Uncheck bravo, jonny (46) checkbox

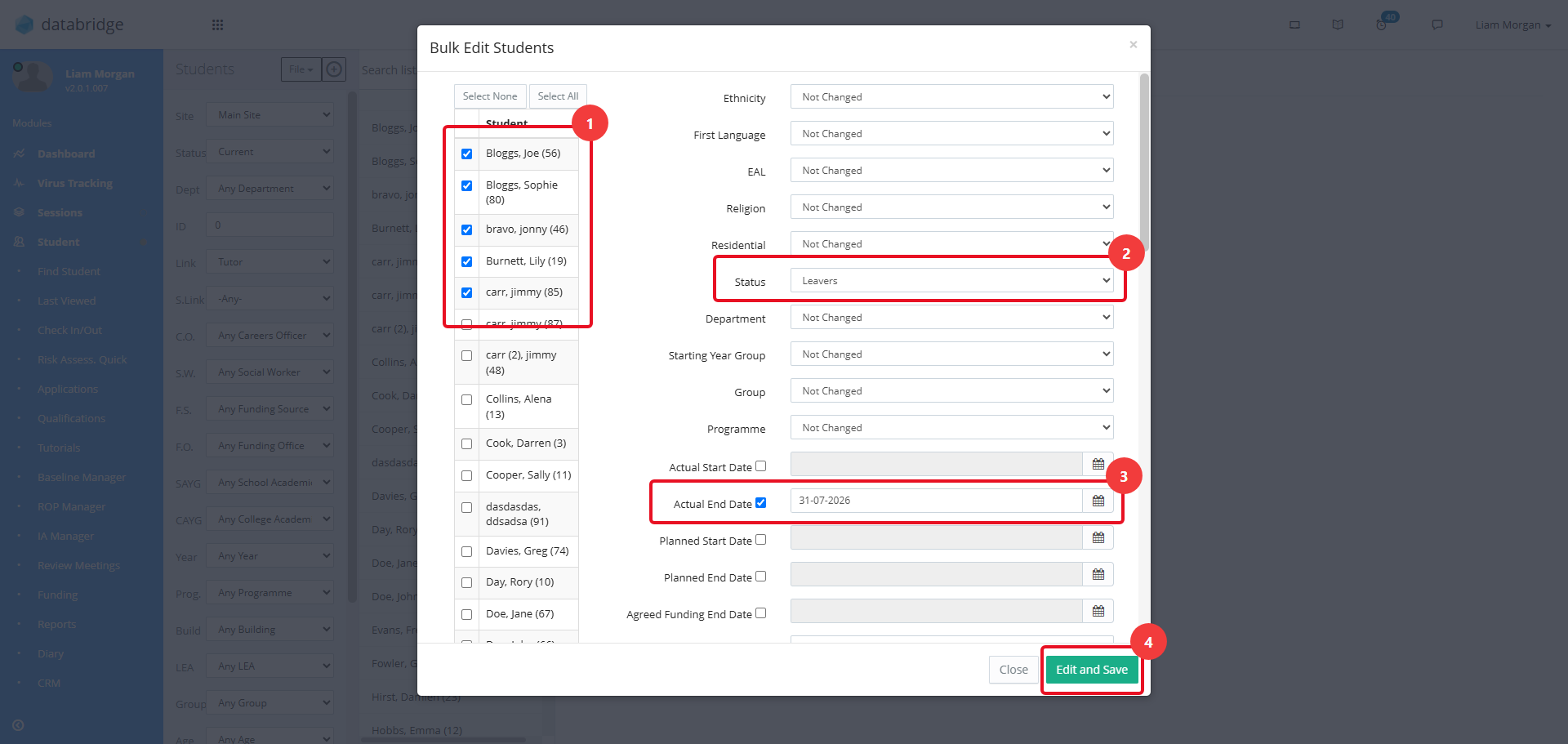pyautogui.click(x=466, y=229)
